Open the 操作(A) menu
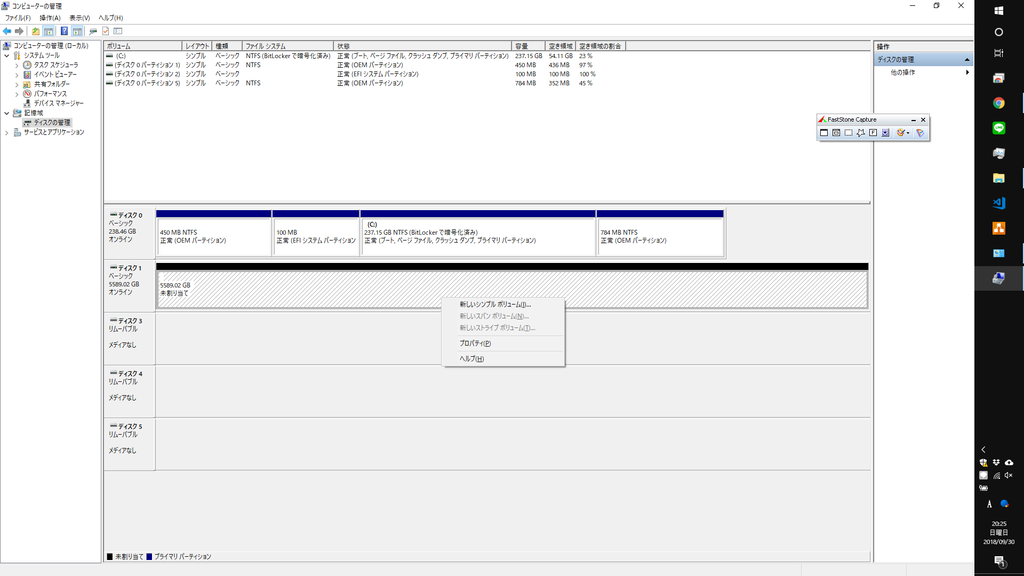 (50, 18)
